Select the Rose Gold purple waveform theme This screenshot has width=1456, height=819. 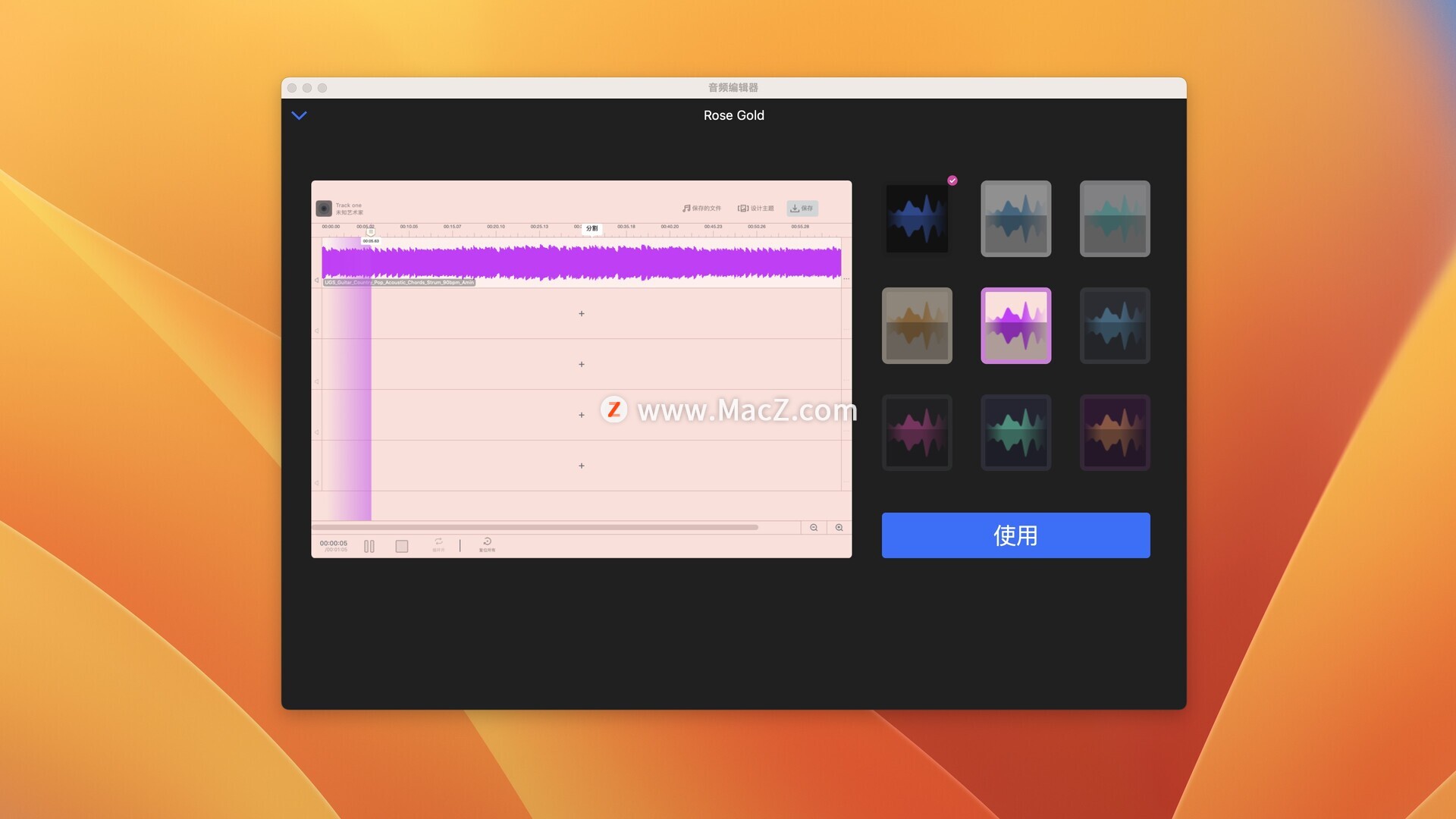1015,325
